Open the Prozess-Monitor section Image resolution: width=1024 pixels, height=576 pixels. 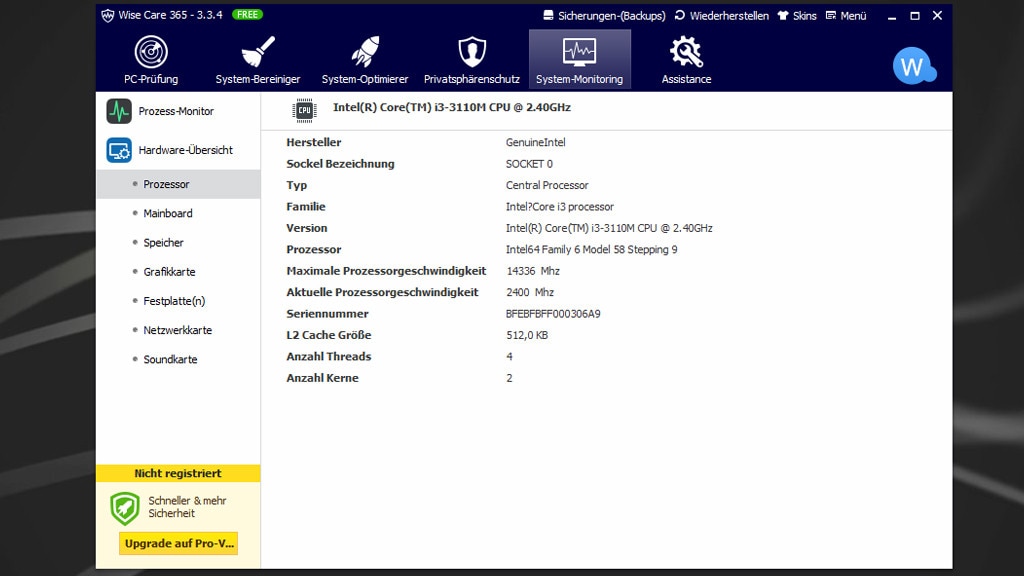pyautogui.click(x=178, y=111)
